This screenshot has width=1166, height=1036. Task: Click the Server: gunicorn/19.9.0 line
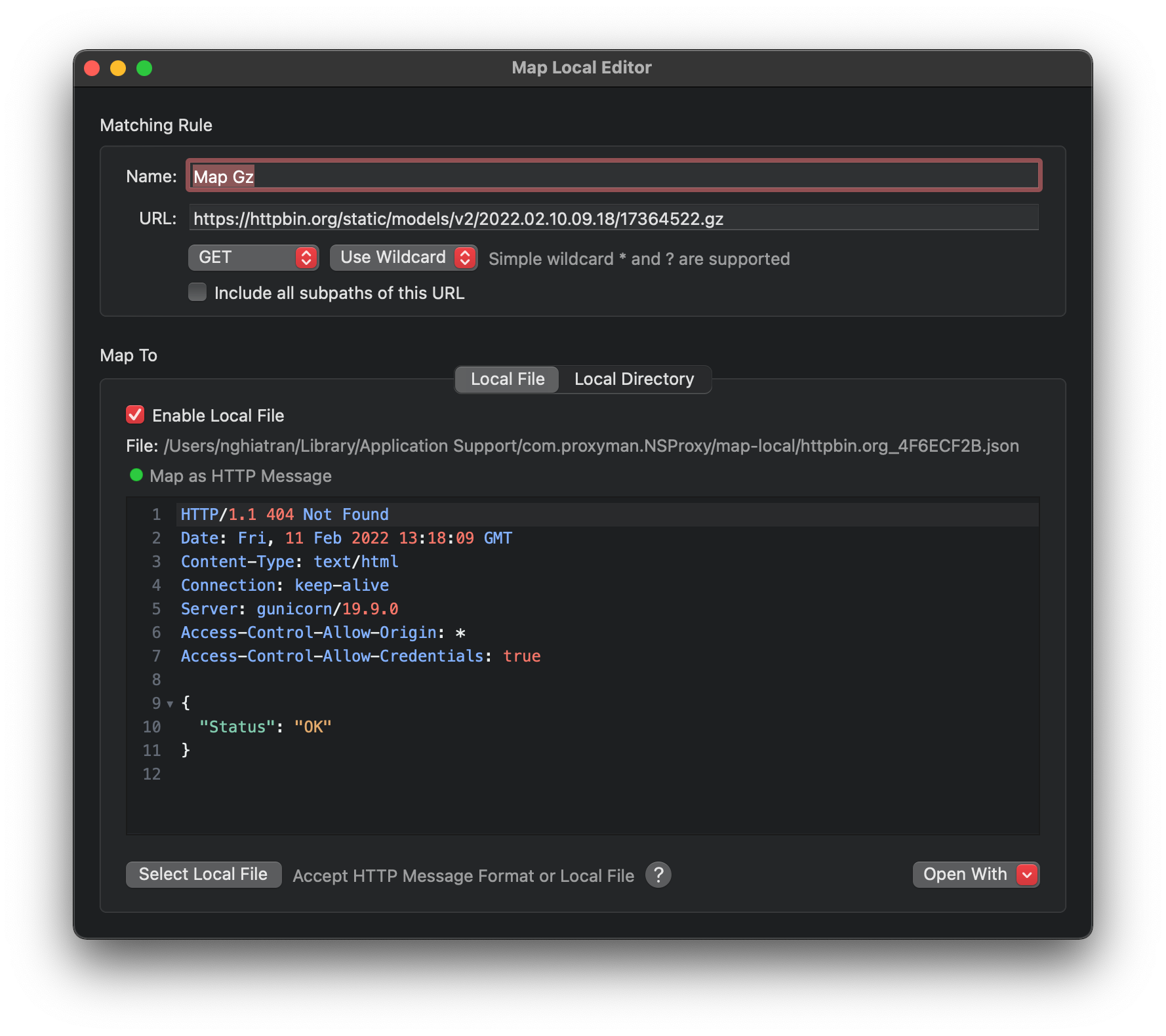(289, 609)
